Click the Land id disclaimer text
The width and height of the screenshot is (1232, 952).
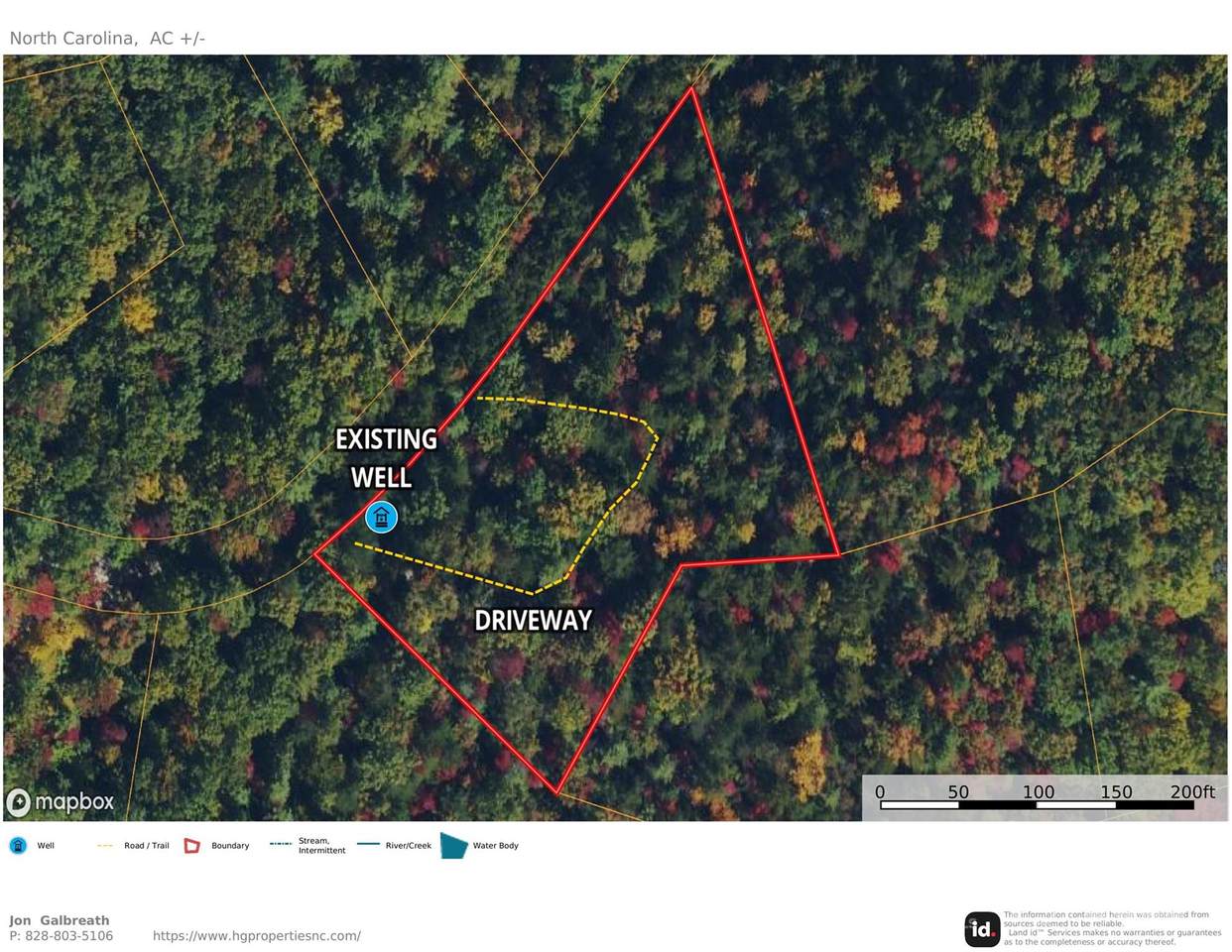coord(1111,928)
